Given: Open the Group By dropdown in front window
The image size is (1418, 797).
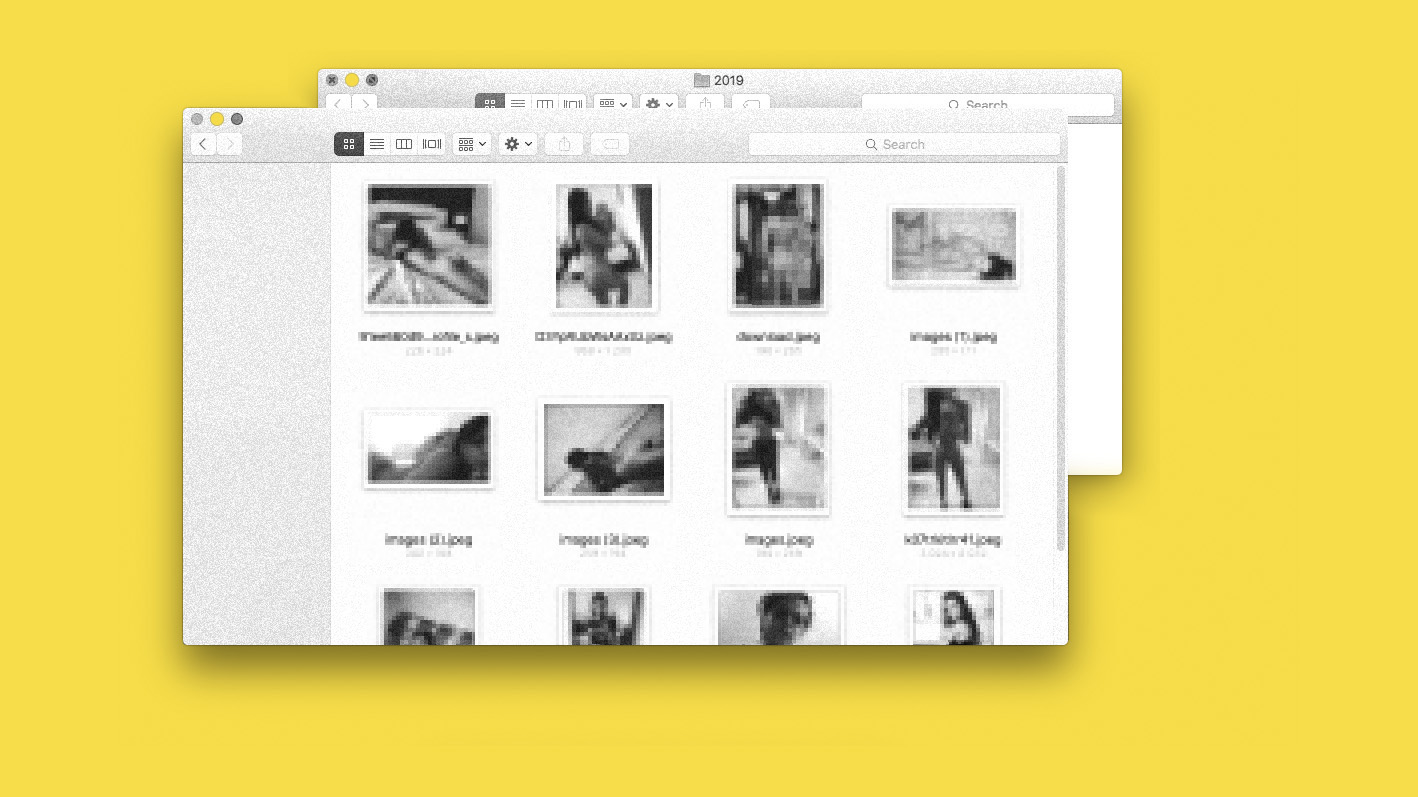Looking at the screenshot, I should coord(472,144).
